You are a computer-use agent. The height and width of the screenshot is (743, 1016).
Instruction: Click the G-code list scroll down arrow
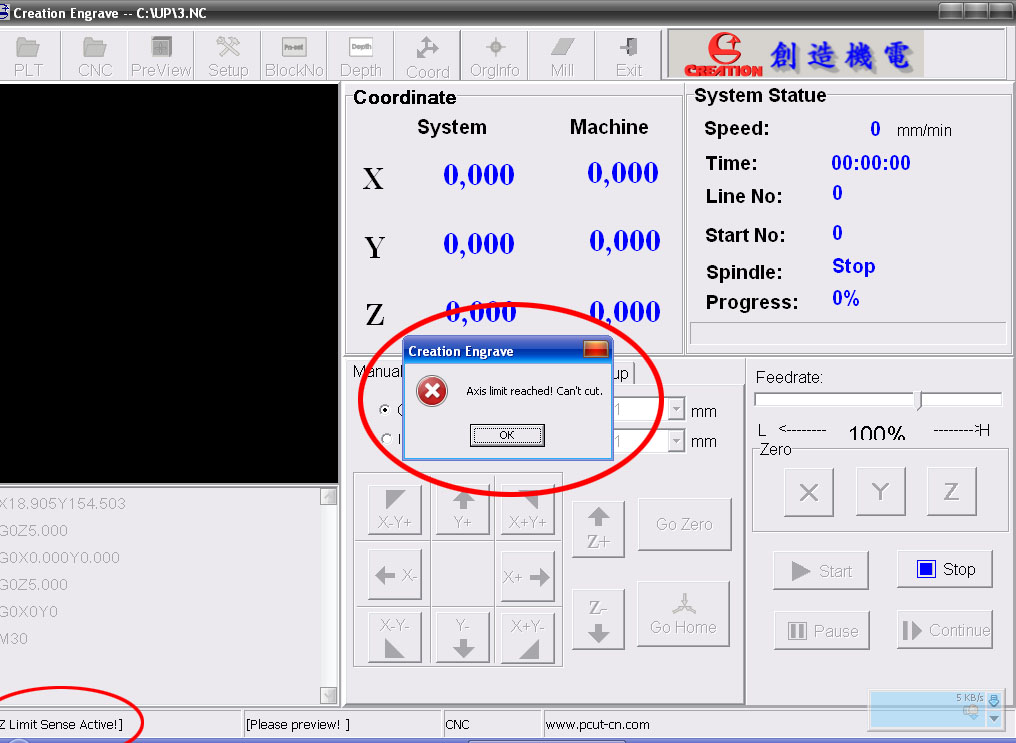[329, 695]
